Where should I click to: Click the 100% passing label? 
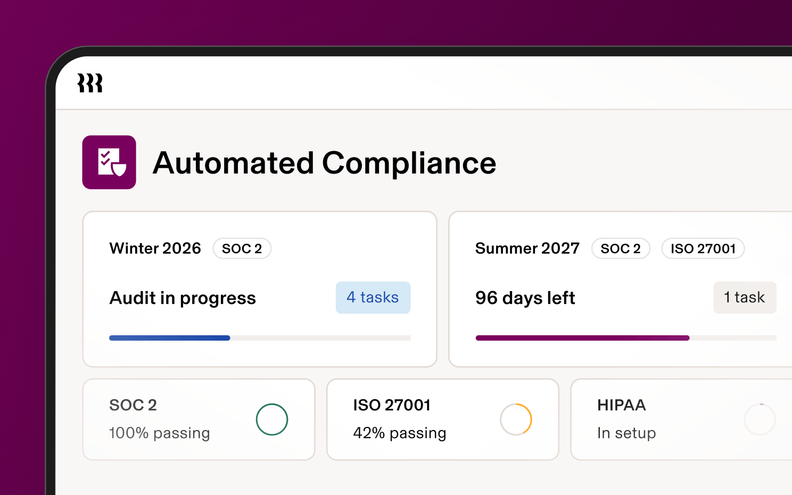160,433
